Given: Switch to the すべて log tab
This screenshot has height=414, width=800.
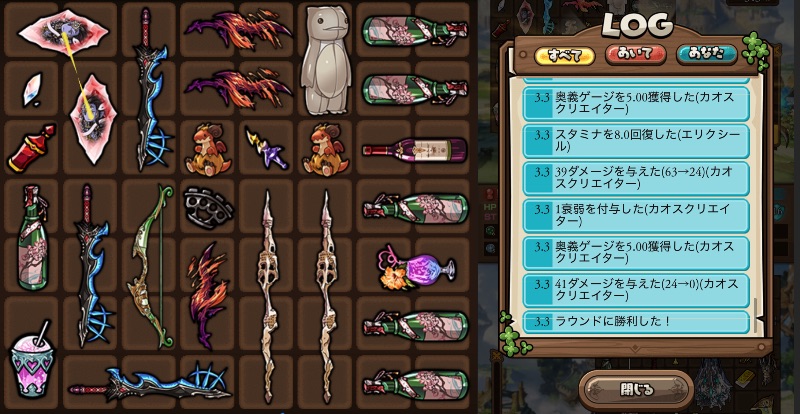Looking at the screenshot, I should tap(564, 56).
